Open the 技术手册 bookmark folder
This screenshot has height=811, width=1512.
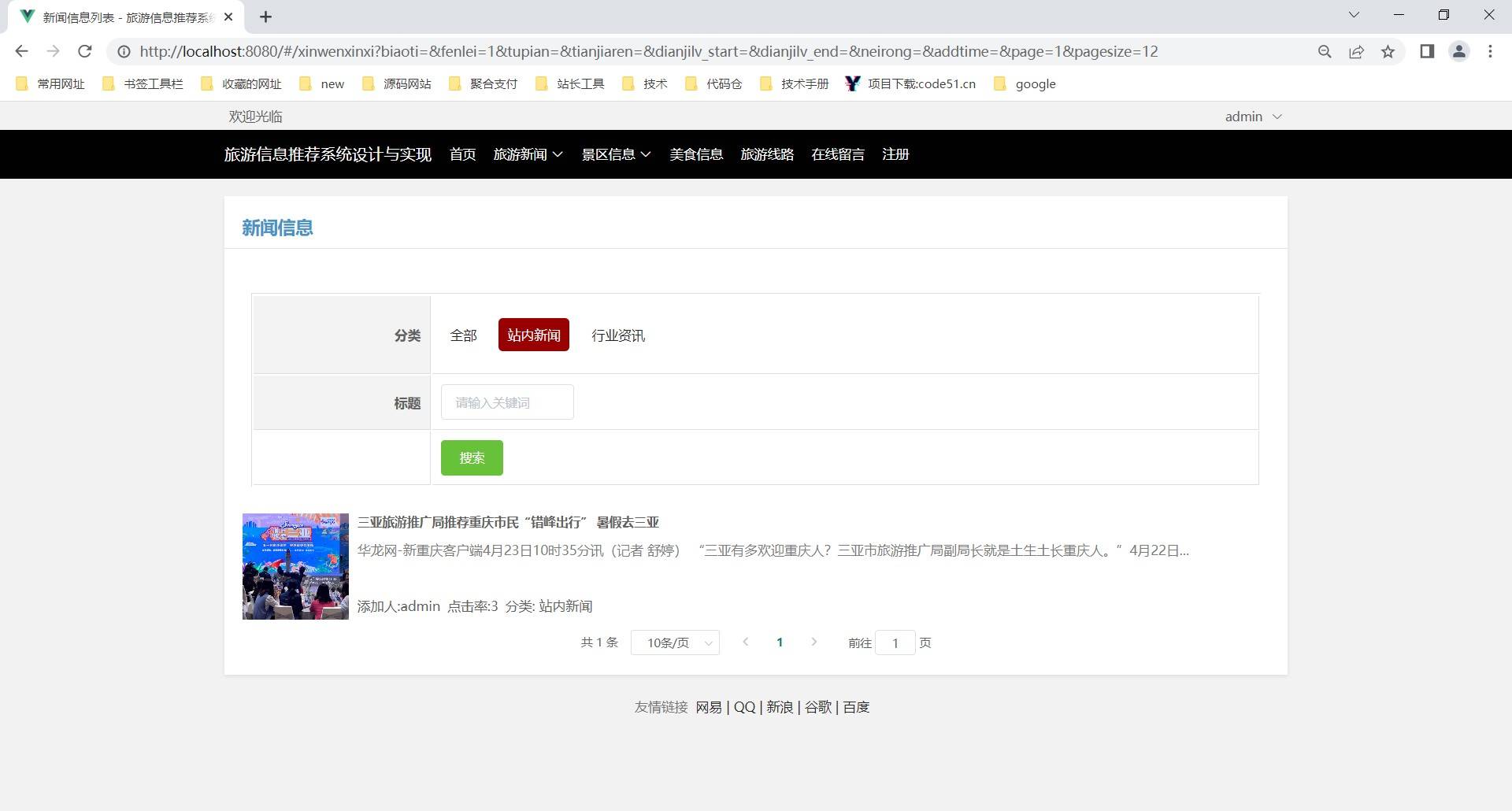pyautogui.click(x=795, y=83)
